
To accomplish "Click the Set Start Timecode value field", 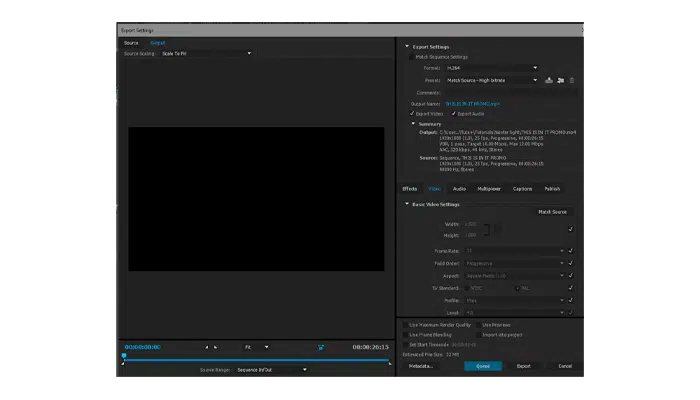I will click(464, 345).
